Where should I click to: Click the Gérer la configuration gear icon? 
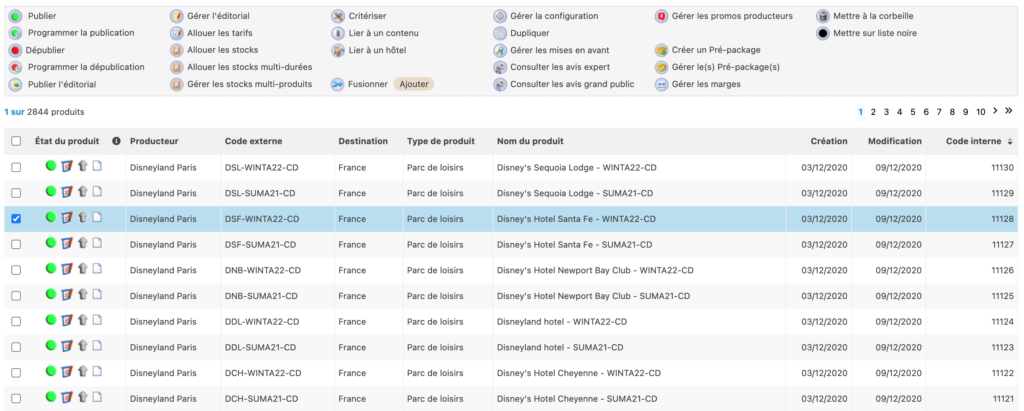[x=500, y=16]
